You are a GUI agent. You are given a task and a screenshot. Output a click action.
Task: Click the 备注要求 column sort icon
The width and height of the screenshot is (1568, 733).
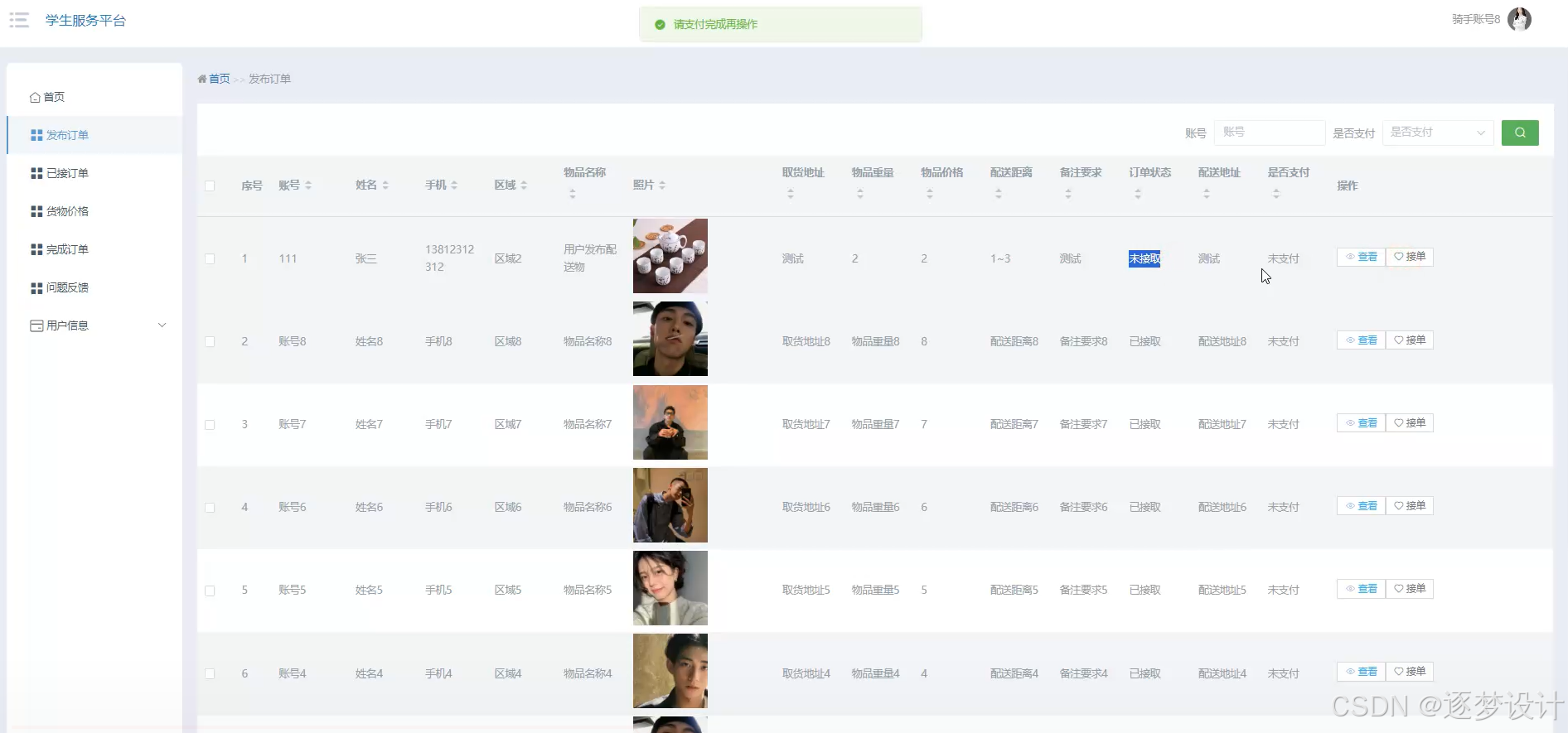point(1068,194)
